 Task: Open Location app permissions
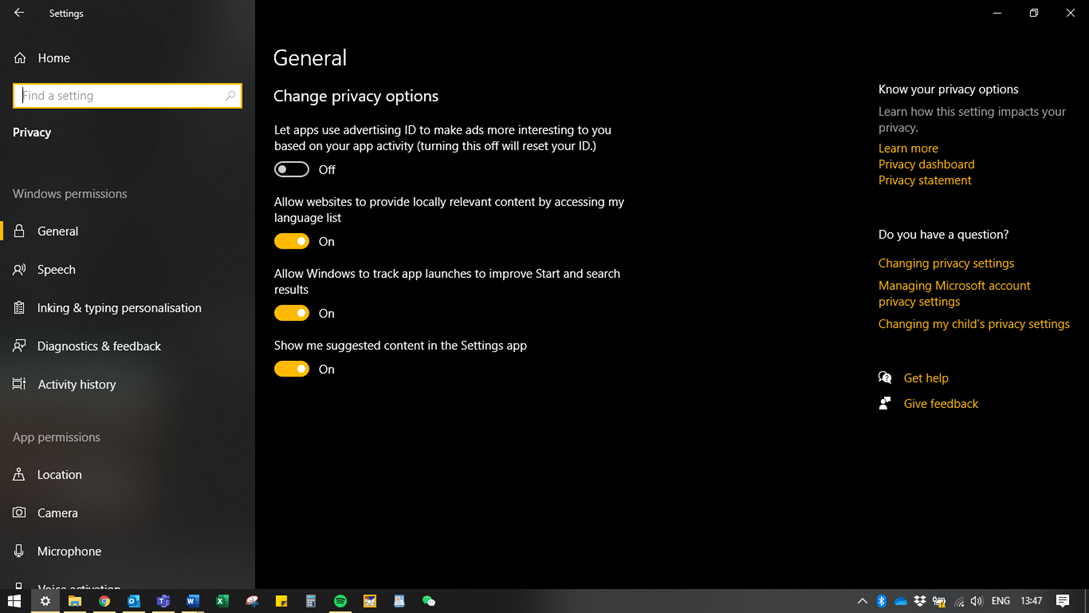pyautogui.click(x=59, y=475)
